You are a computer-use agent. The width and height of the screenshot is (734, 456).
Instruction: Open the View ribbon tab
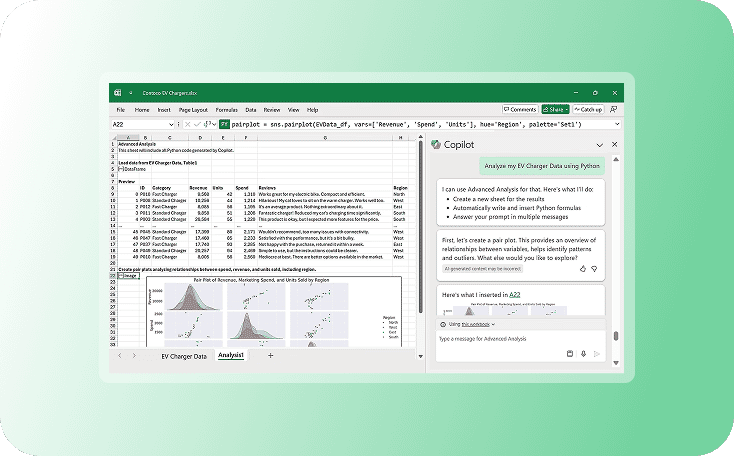point(294,110)
